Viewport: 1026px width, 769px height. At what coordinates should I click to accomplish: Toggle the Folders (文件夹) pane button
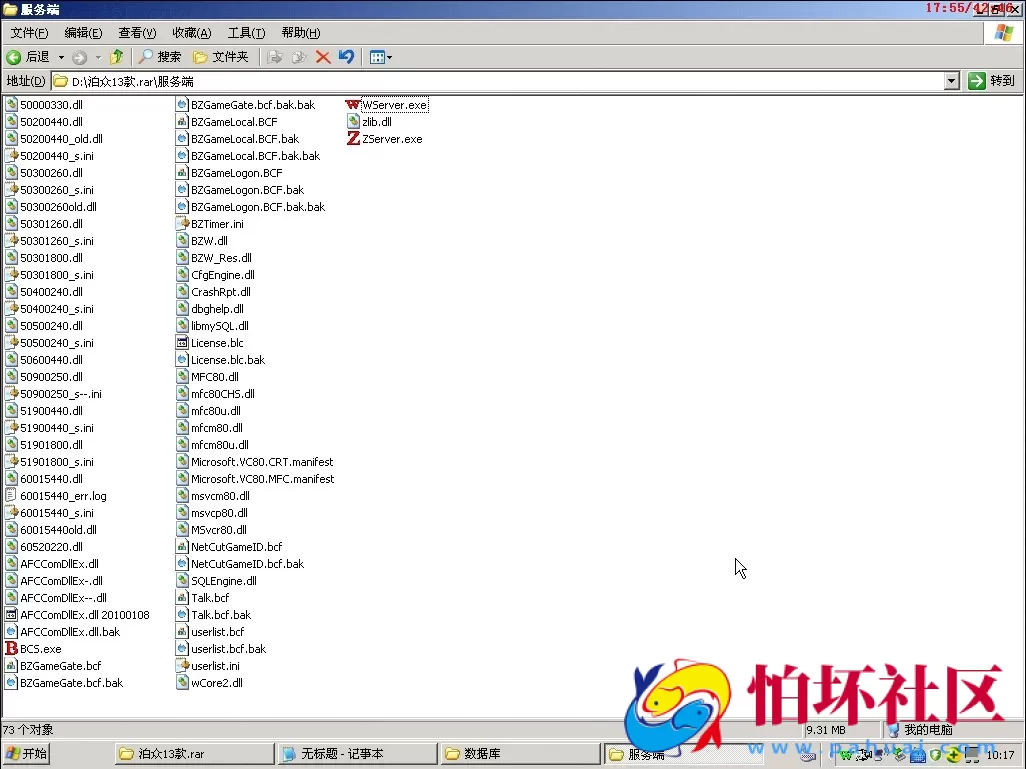[221, 57]
